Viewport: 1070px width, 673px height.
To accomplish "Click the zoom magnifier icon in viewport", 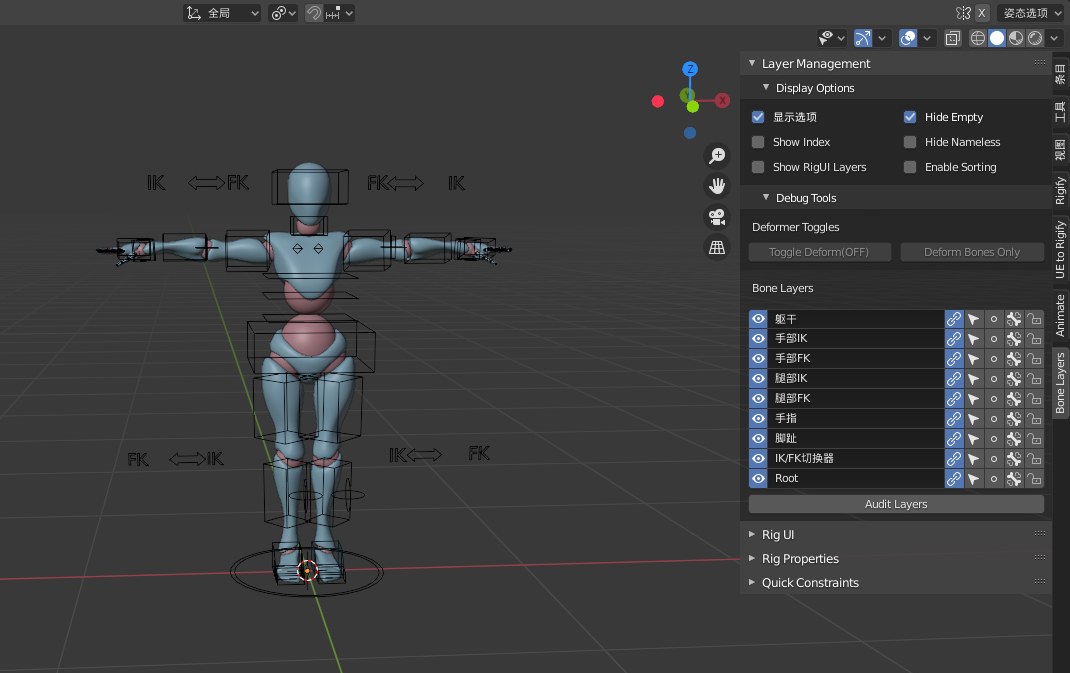I will pyautogui.click(x=717, y=155).
